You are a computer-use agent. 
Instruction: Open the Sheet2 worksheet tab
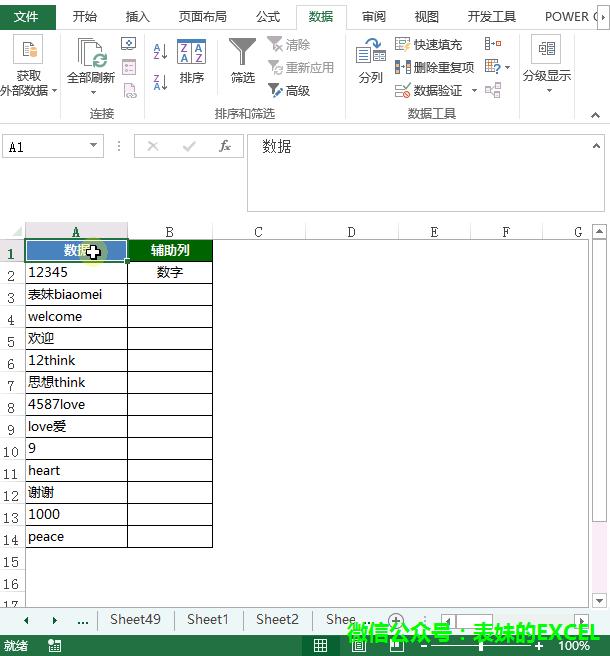pyautogui.click(x=277, y=619)
